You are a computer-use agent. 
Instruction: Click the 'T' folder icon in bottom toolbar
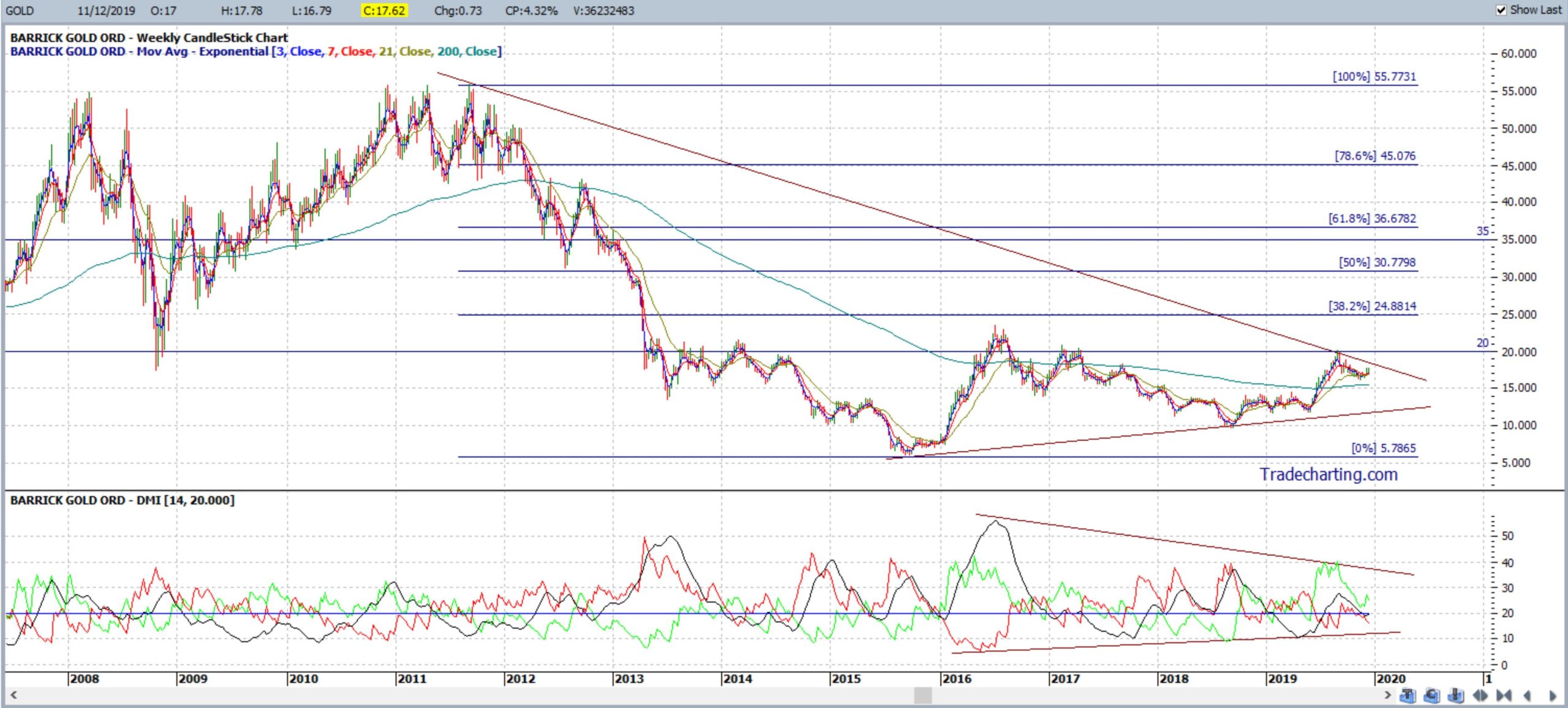click(x=1408, y=695)
